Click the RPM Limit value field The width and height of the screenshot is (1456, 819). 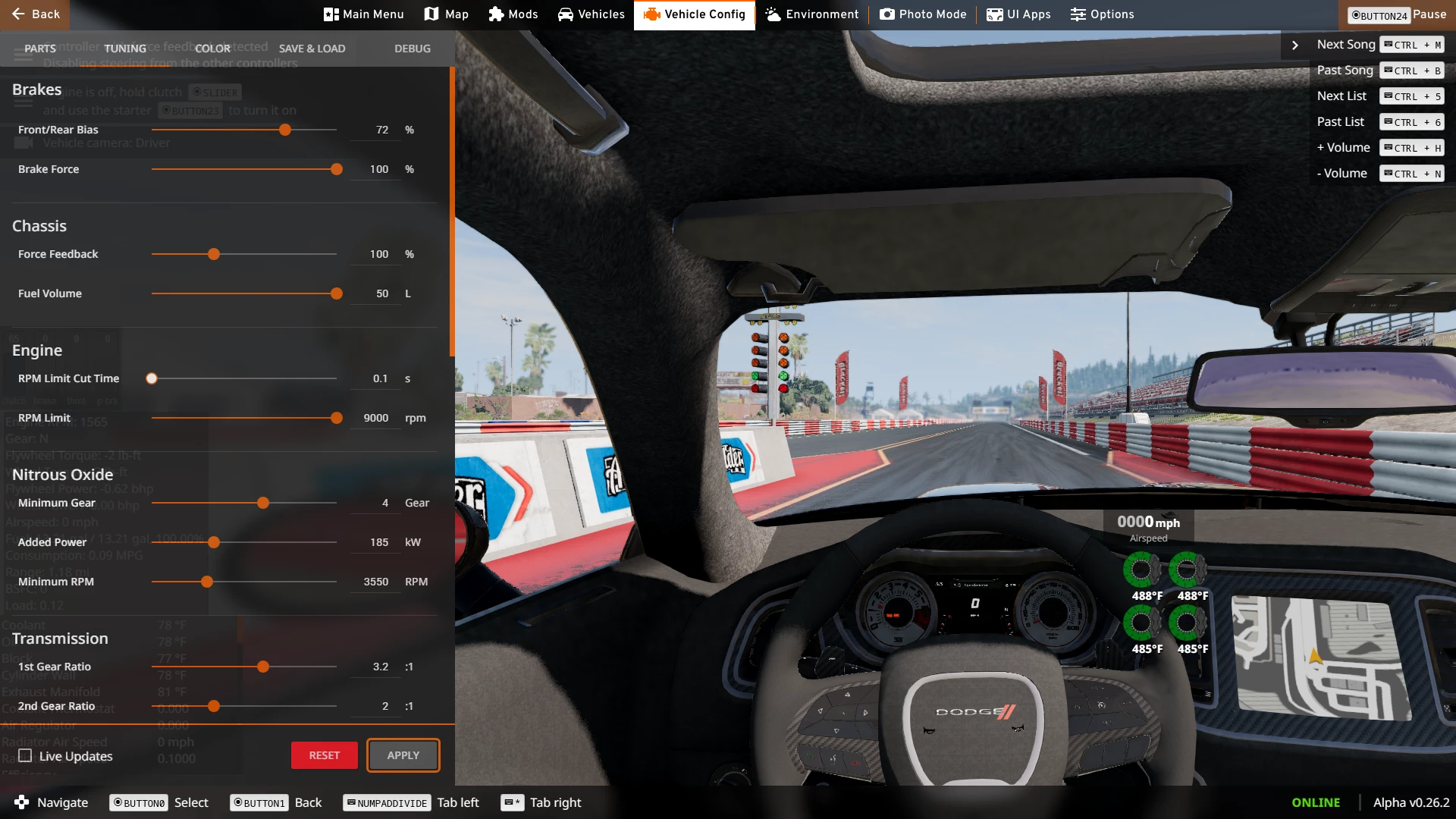[375, 417]
